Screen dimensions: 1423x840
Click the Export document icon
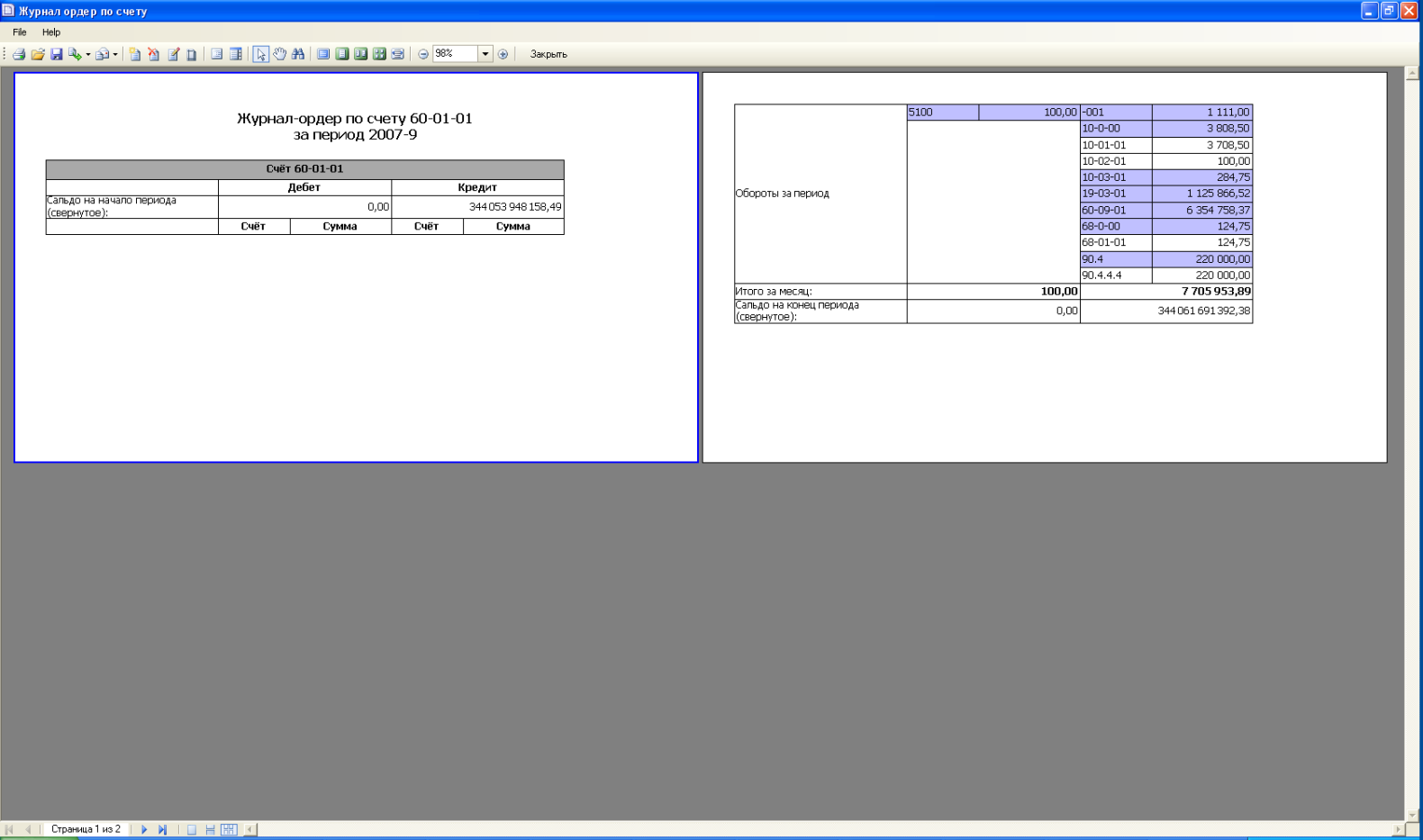click(75, 54)
